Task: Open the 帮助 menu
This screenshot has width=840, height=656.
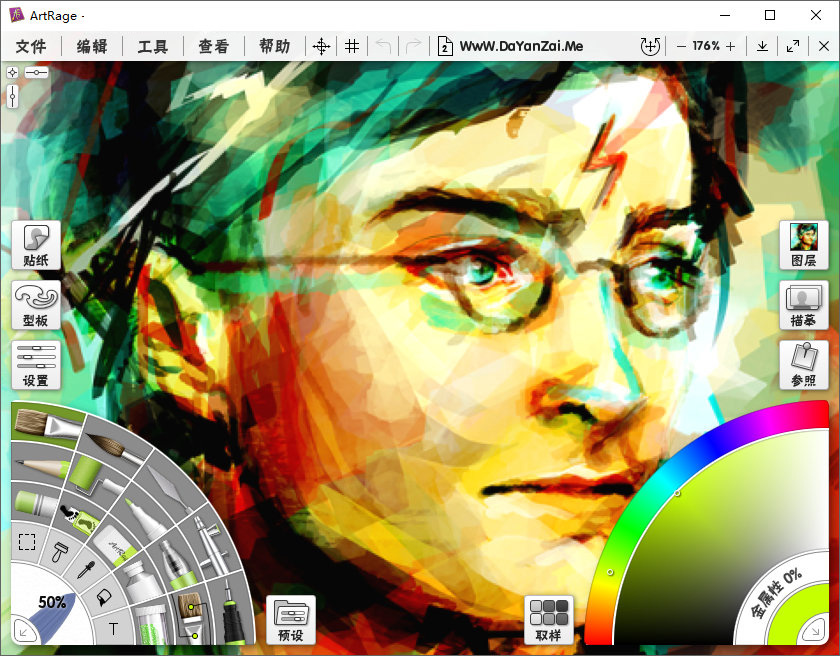Action: pyautogui.click(x=274, y=47)
